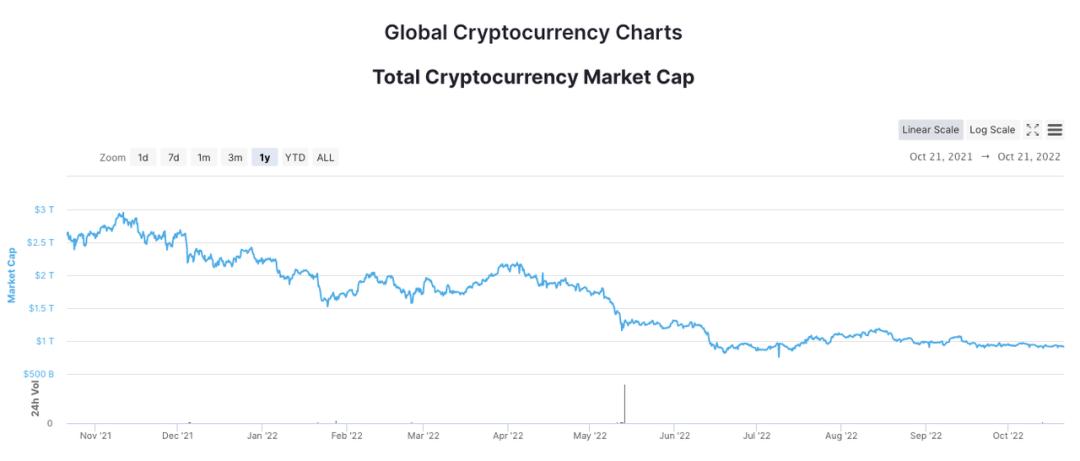Select the 7d zoom range
This screenshot has width=1080, height=461.
pyautogui.click(x=173, y=157)
